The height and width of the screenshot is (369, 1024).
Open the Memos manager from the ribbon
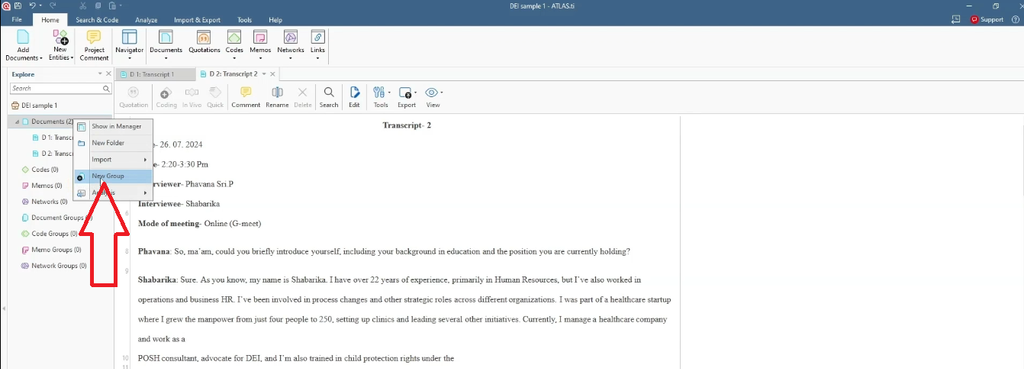pyautogui.click(x=260, y=42)
